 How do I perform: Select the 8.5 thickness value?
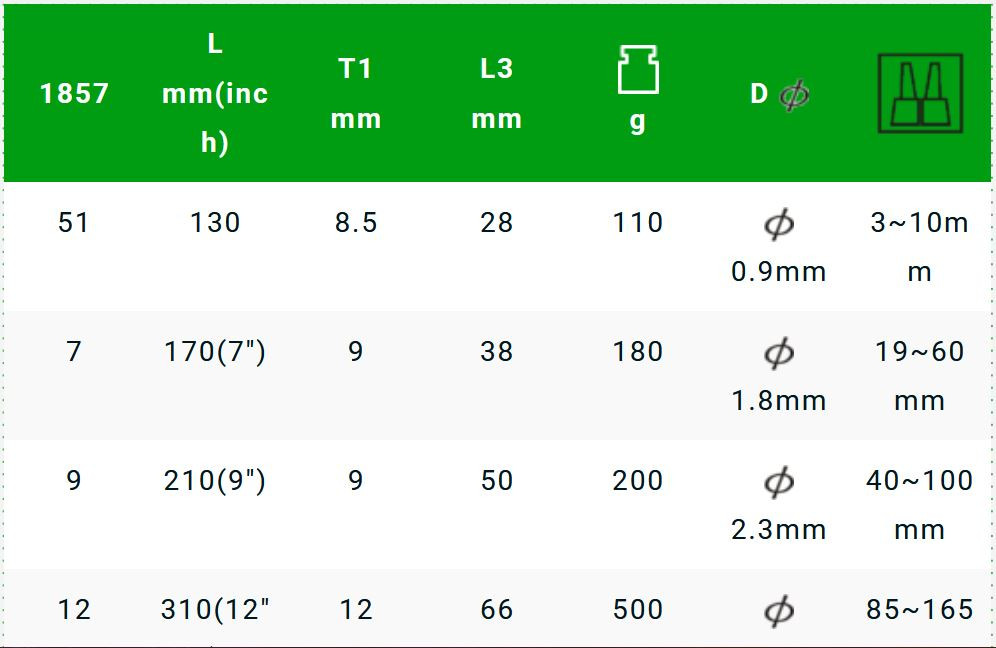click(x=356, y=222)
